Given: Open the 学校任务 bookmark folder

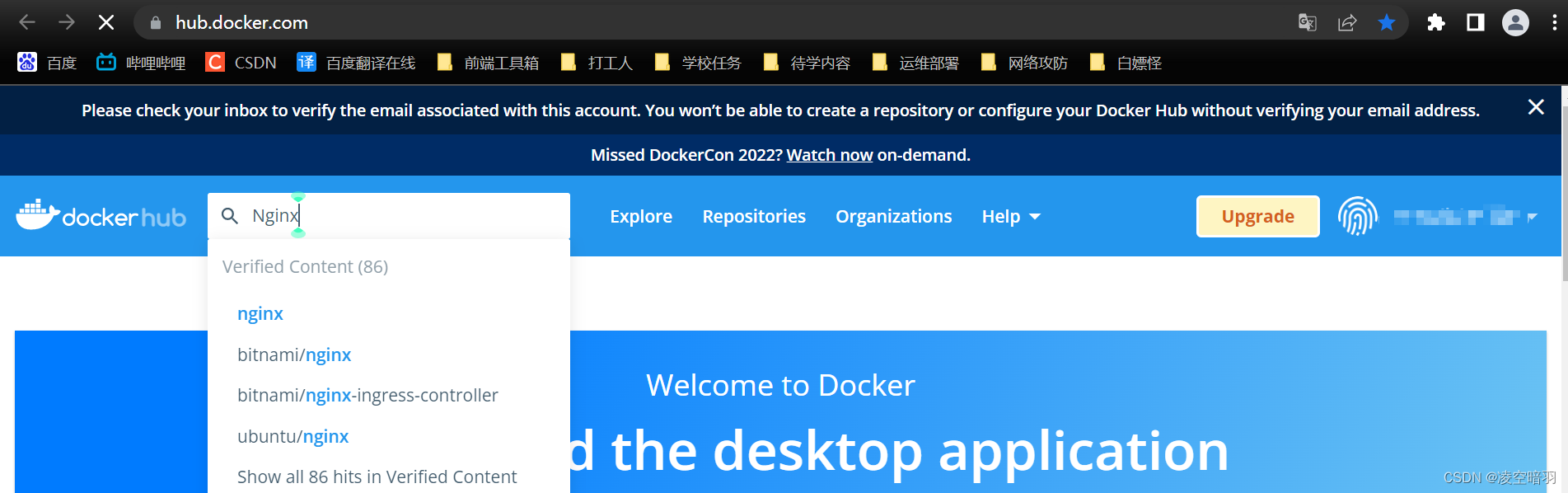Looking at the screenshot, I should click(698, 63).
